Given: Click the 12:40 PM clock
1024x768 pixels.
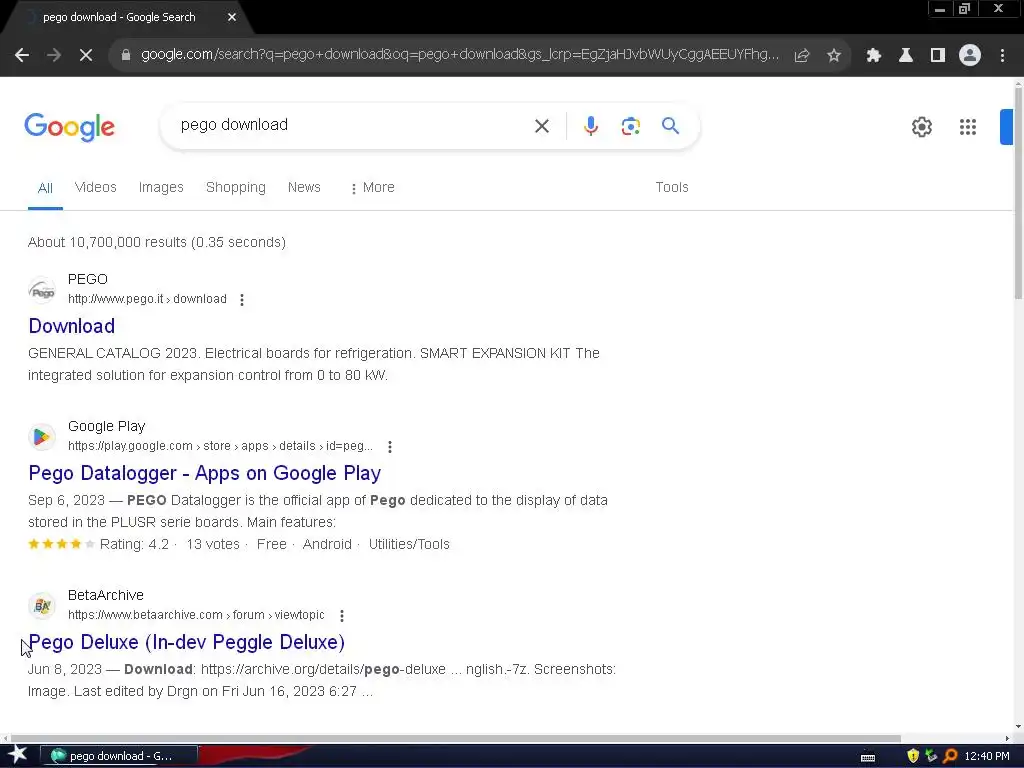Looking at the screenshot, I should 987,756.
